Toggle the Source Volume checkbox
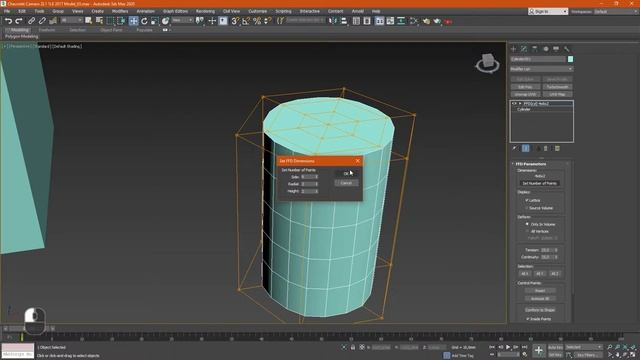640x360 pixels. [527, 208]
